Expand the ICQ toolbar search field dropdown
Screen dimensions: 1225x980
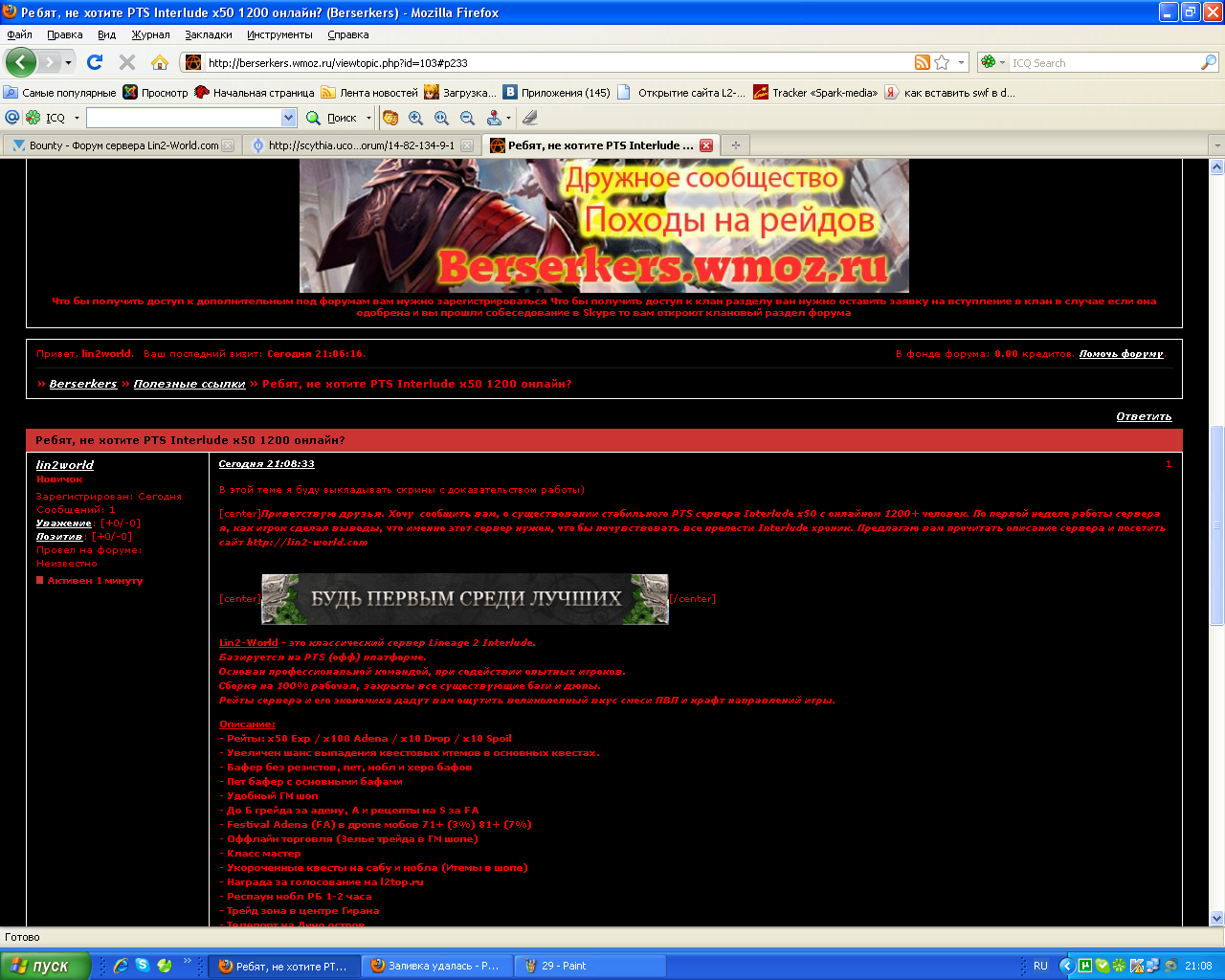[x=289, y=118]
